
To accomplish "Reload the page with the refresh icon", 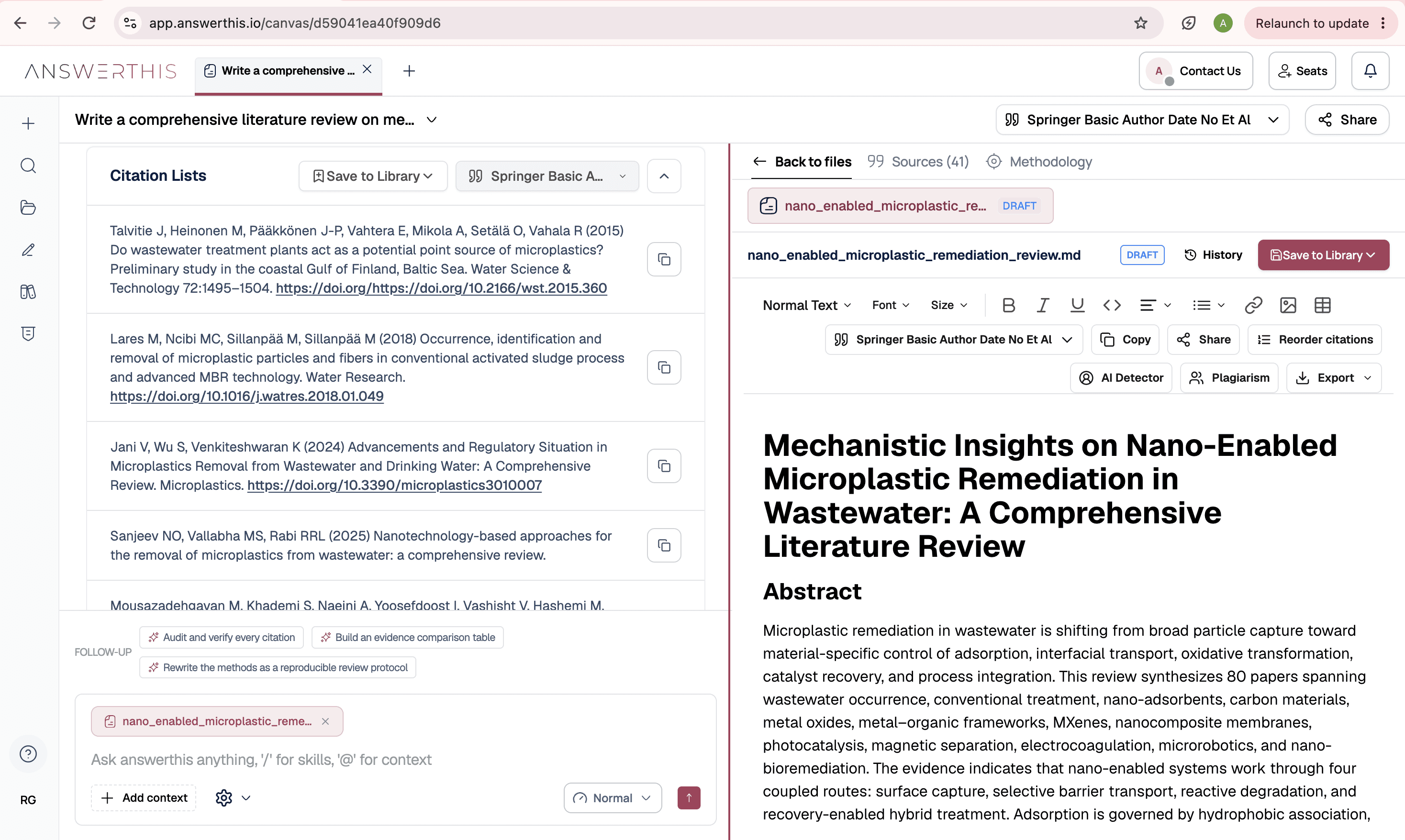I will (89, 23).
